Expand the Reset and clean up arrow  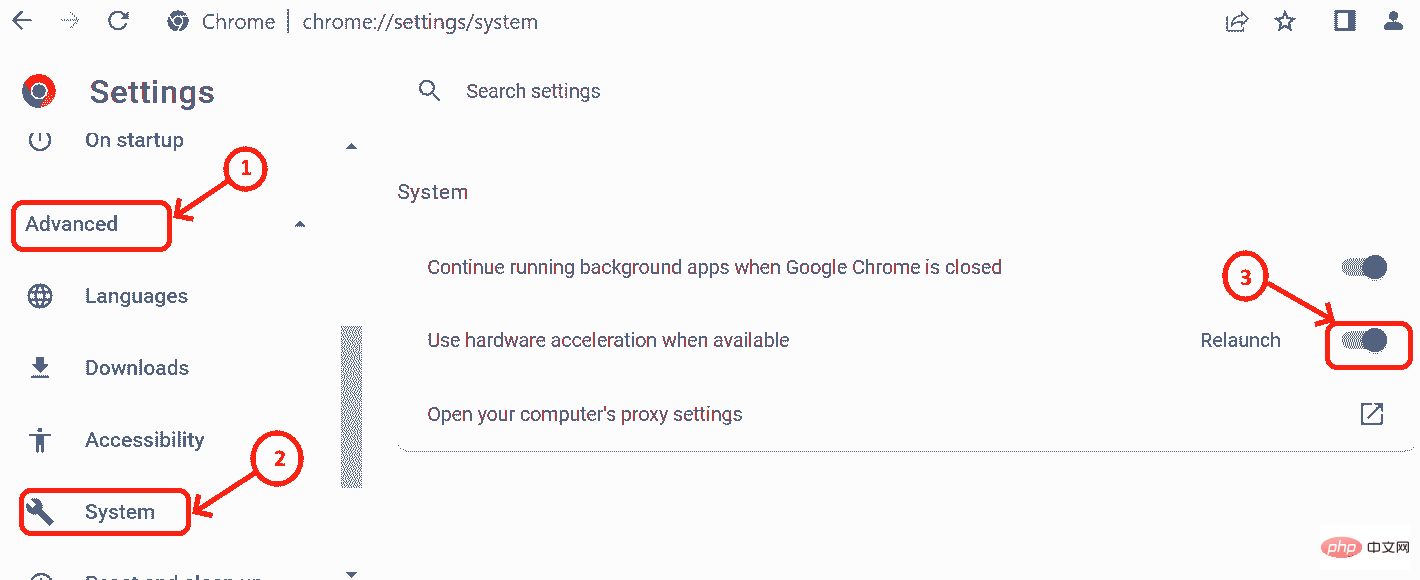pyautogui.click(x=351, y=573)
